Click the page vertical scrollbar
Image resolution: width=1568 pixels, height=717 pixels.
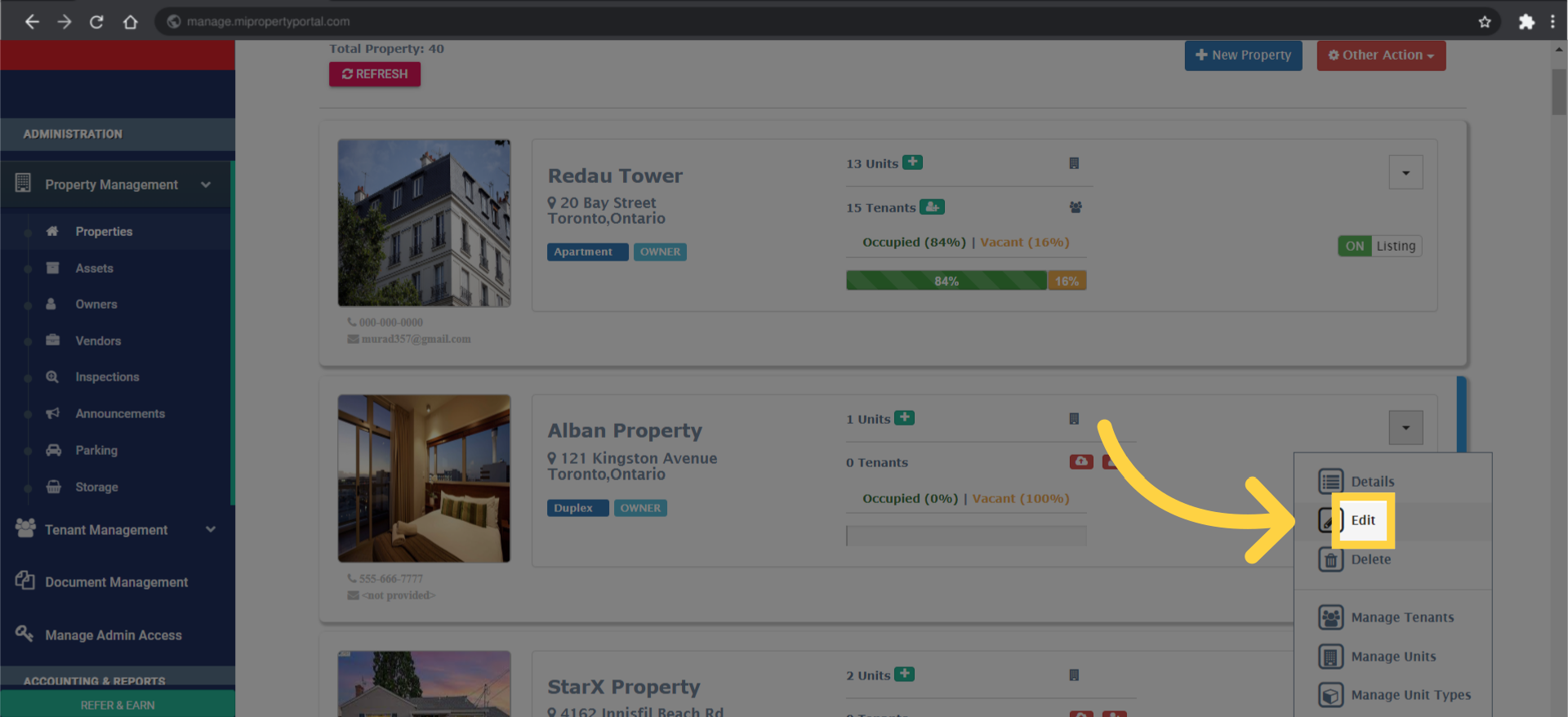click(1559, 91)
